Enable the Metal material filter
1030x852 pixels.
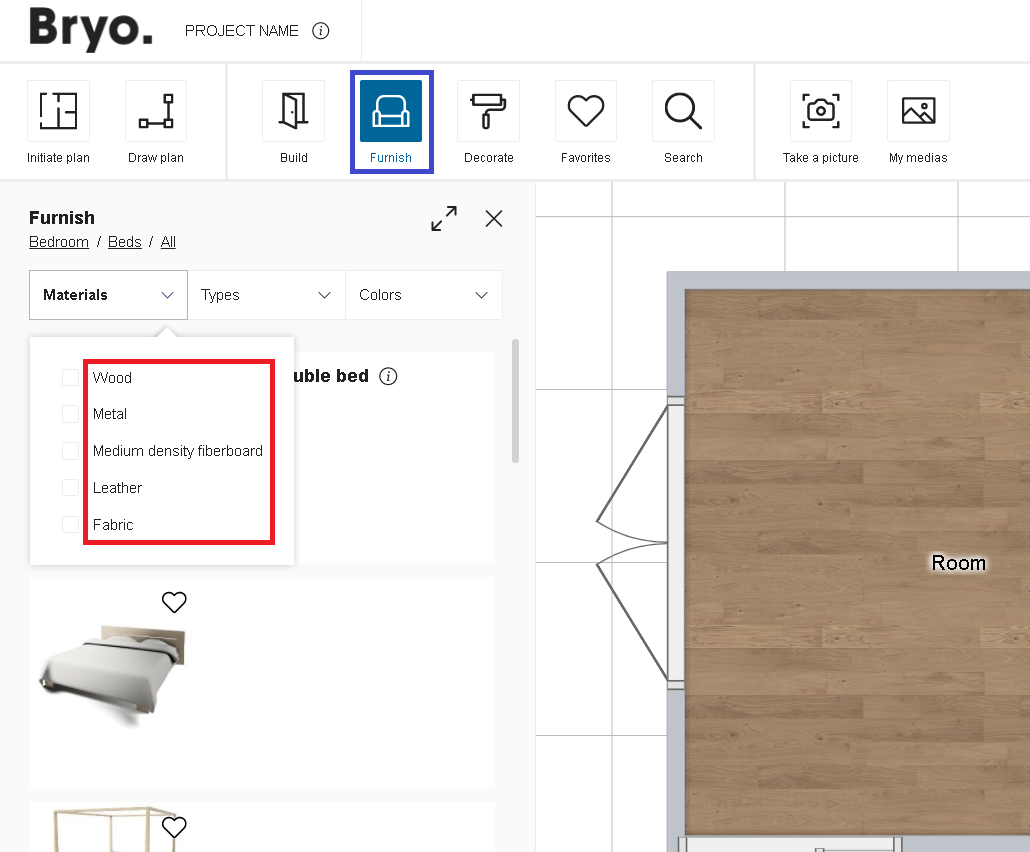pos(70,414)
